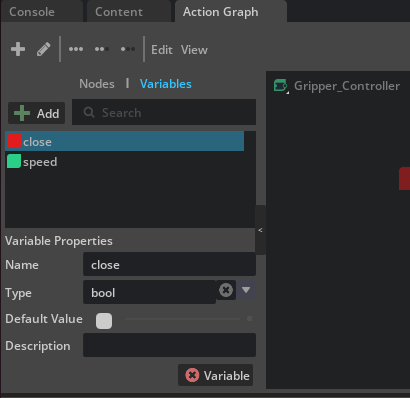410x398 pixels.
Task: Click the Description input field
Action: [169, 345]
